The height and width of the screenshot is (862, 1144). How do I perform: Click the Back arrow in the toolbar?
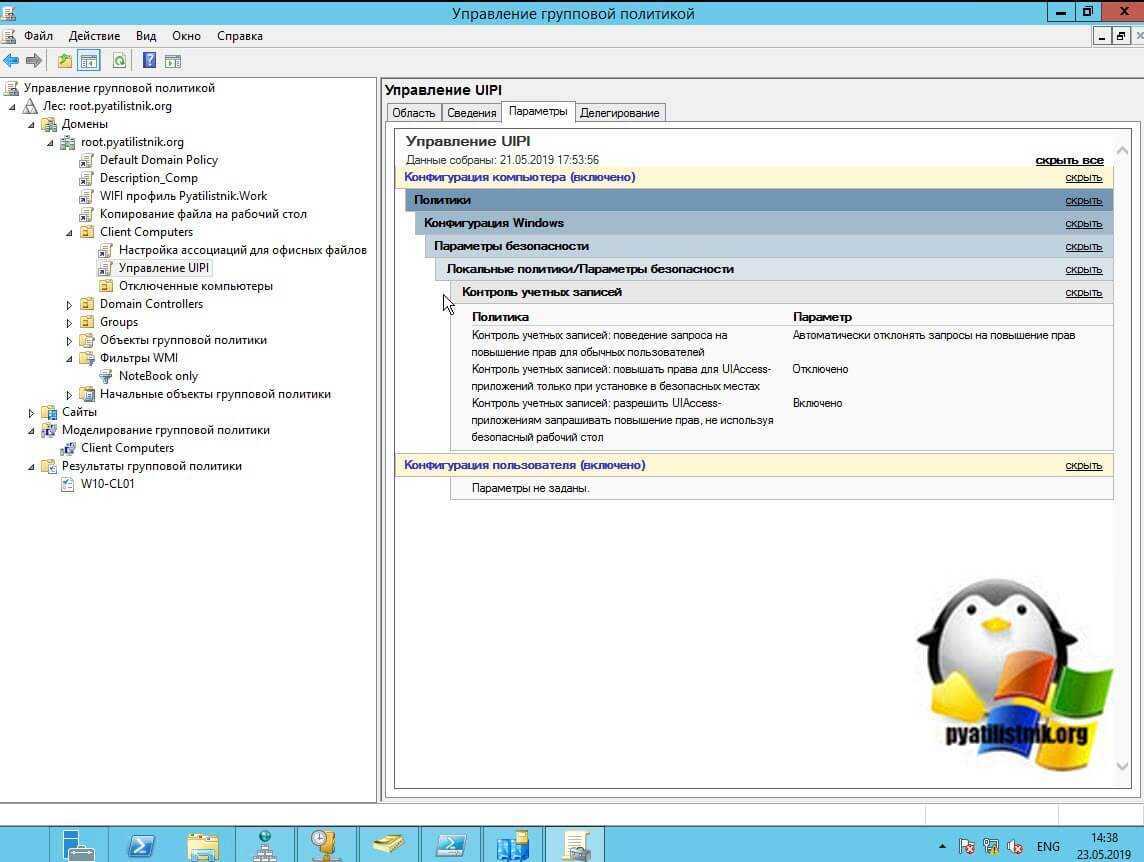(x=11, y=61)
